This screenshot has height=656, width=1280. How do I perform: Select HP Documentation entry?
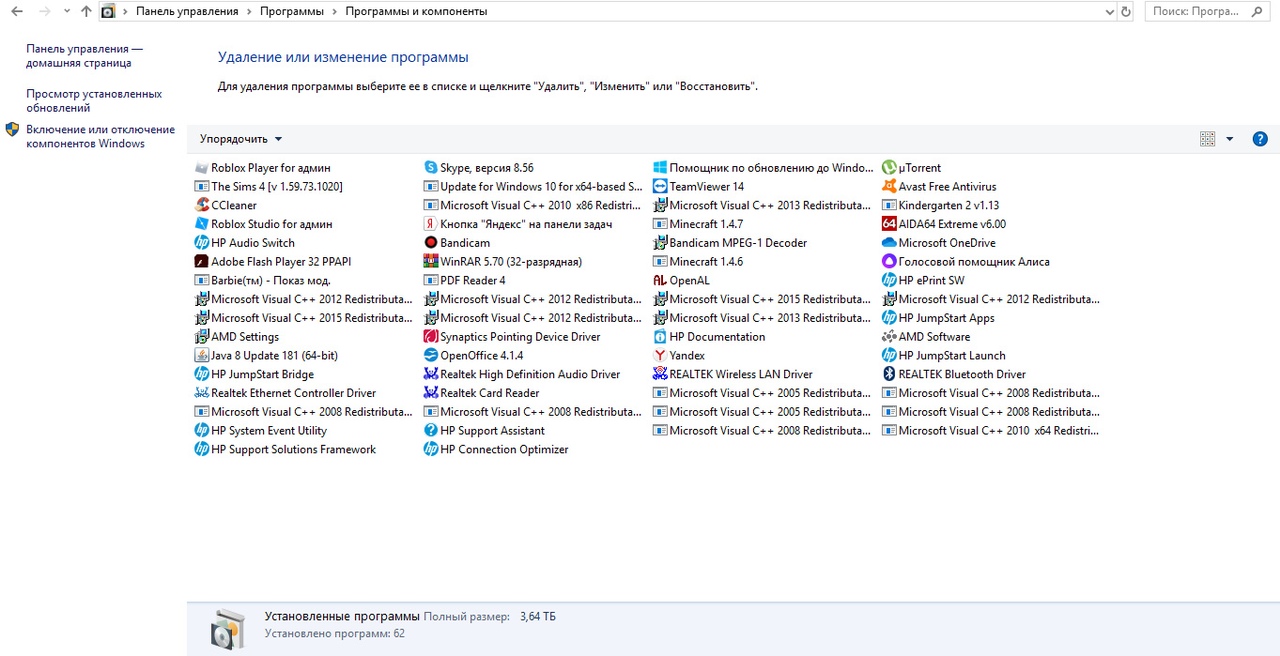click(709, 337)
